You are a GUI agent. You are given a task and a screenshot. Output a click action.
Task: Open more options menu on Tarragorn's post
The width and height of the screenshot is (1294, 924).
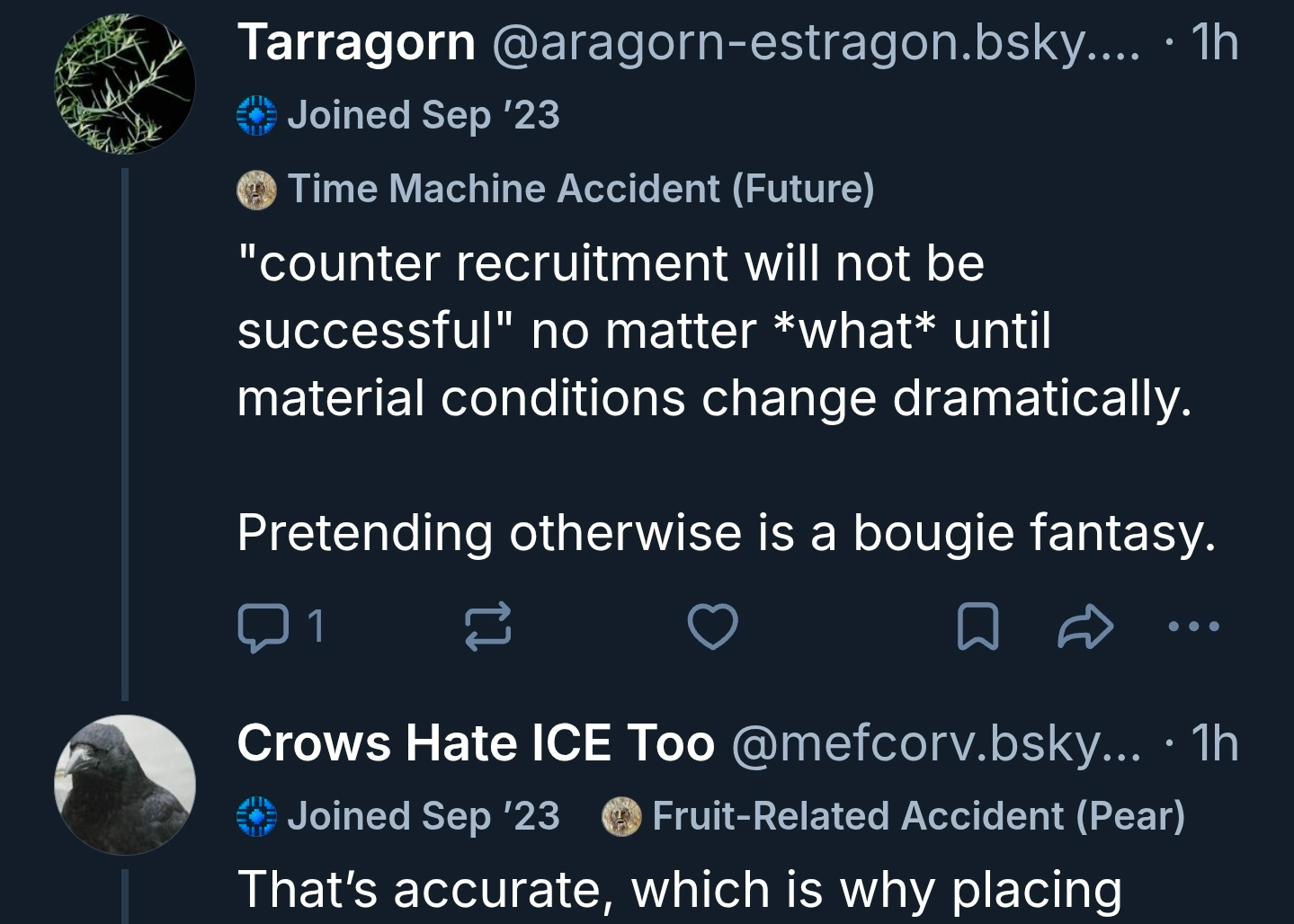(1193, 626)
